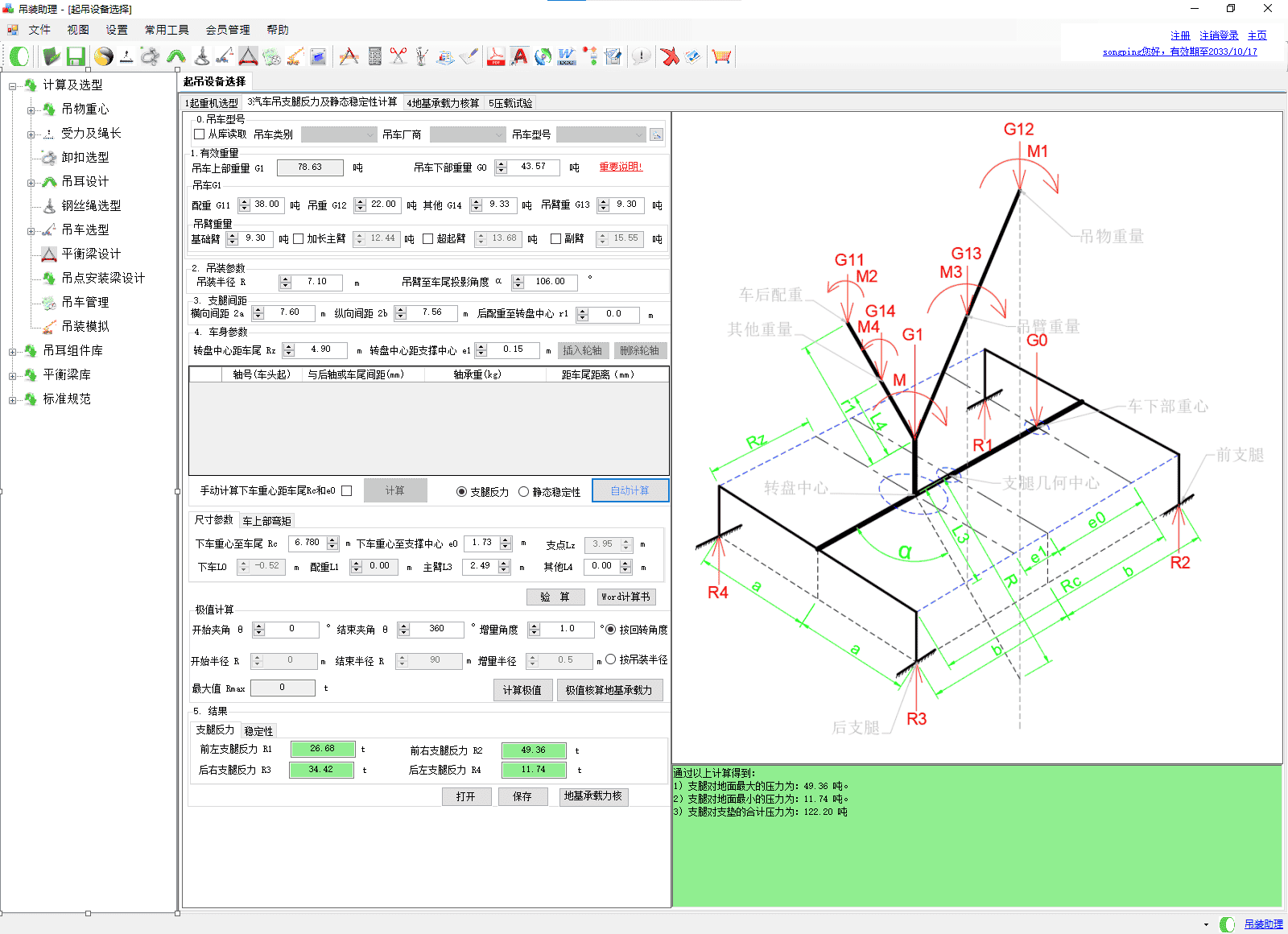Expand the 吊物重心 tree node
The image size is (1288, 934).
pyautogui.click(x=31, y=110)
